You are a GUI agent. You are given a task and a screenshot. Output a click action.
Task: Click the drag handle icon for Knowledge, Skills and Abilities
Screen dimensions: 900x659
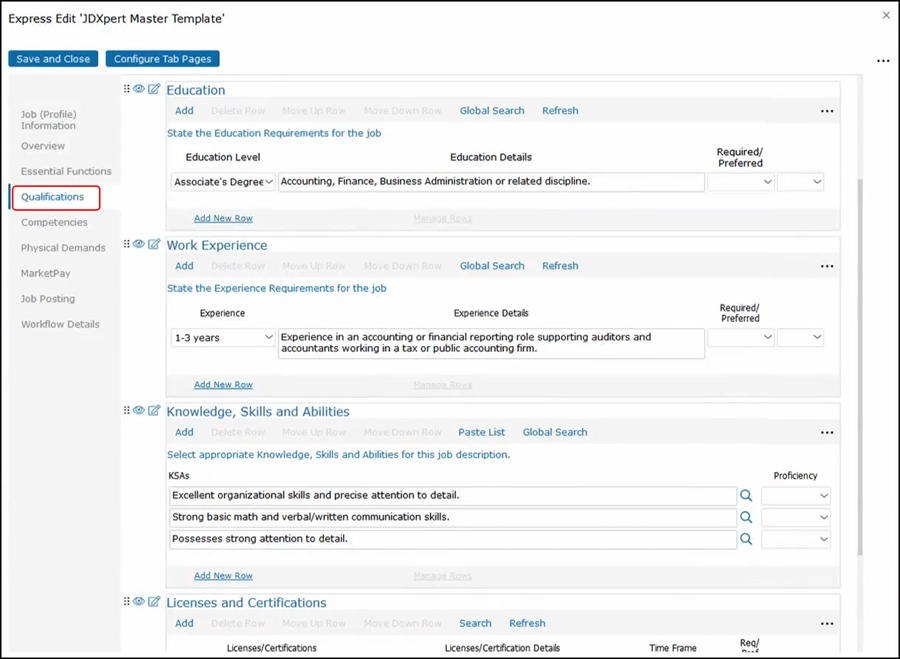pyautogui.click(x=127, y=410)
